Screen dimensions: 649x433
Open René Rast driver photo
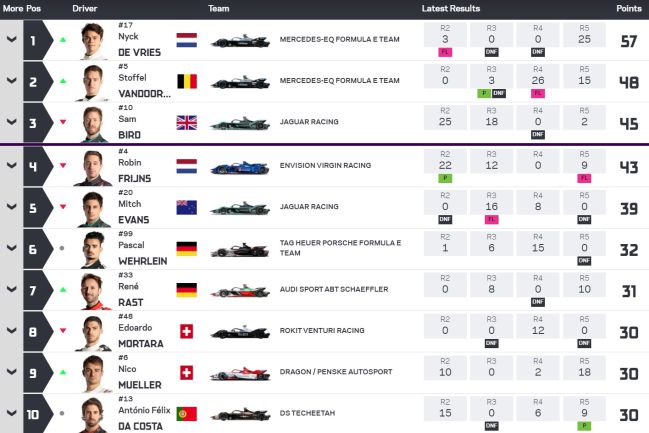point(92,290)
